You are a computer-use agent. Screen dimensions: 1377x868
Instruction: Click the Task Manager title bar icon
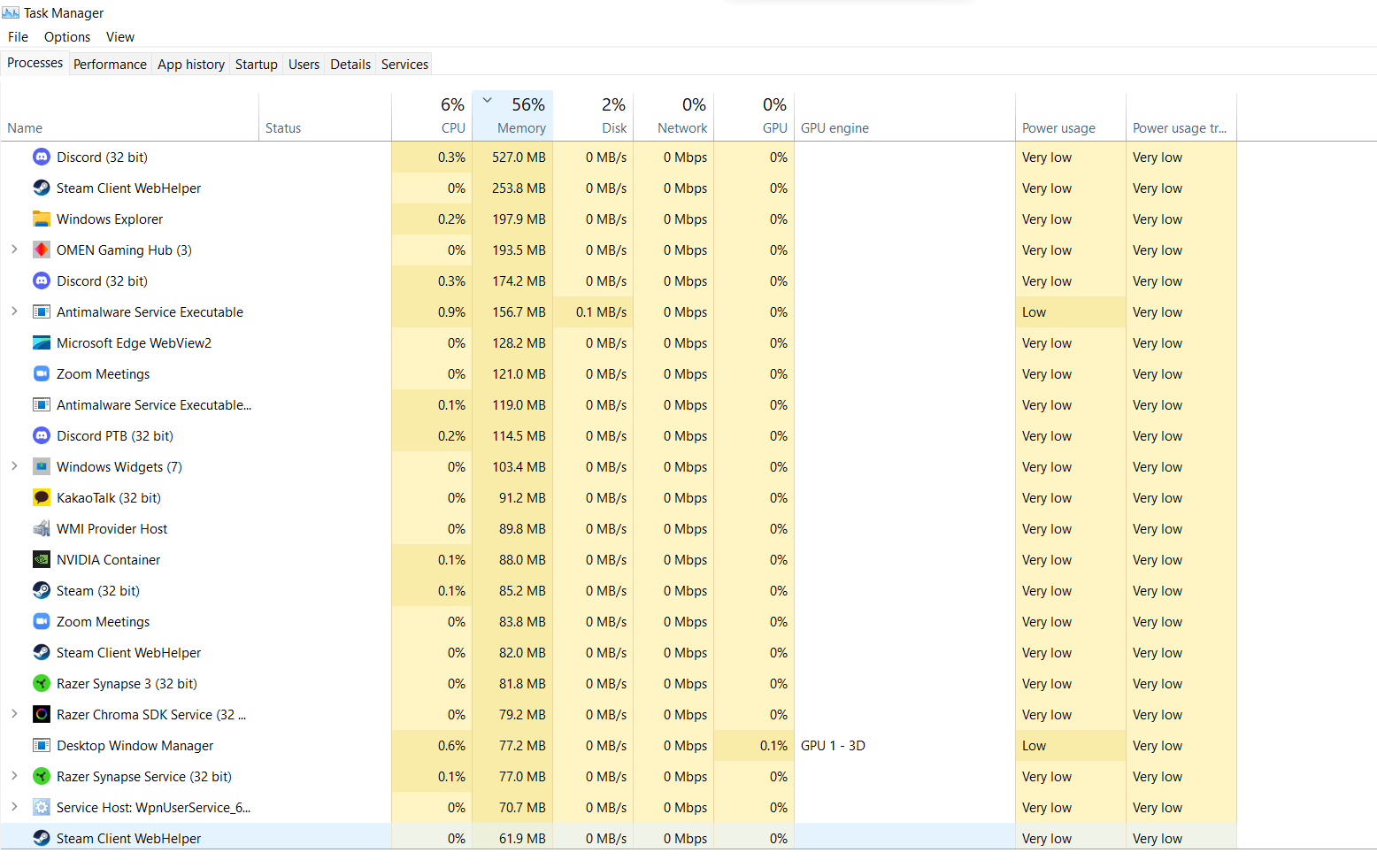(x=11, y=12)
